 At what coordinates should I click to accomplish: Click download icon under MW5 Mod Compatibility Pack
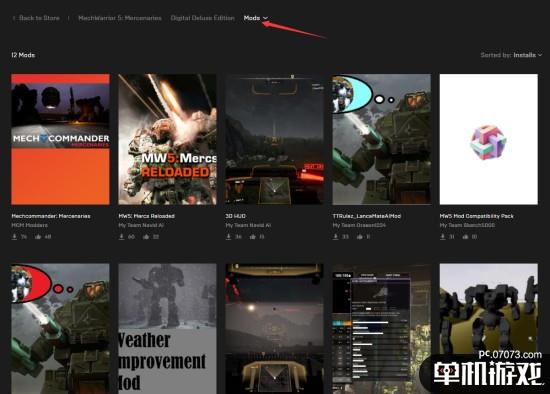point(443,237)
